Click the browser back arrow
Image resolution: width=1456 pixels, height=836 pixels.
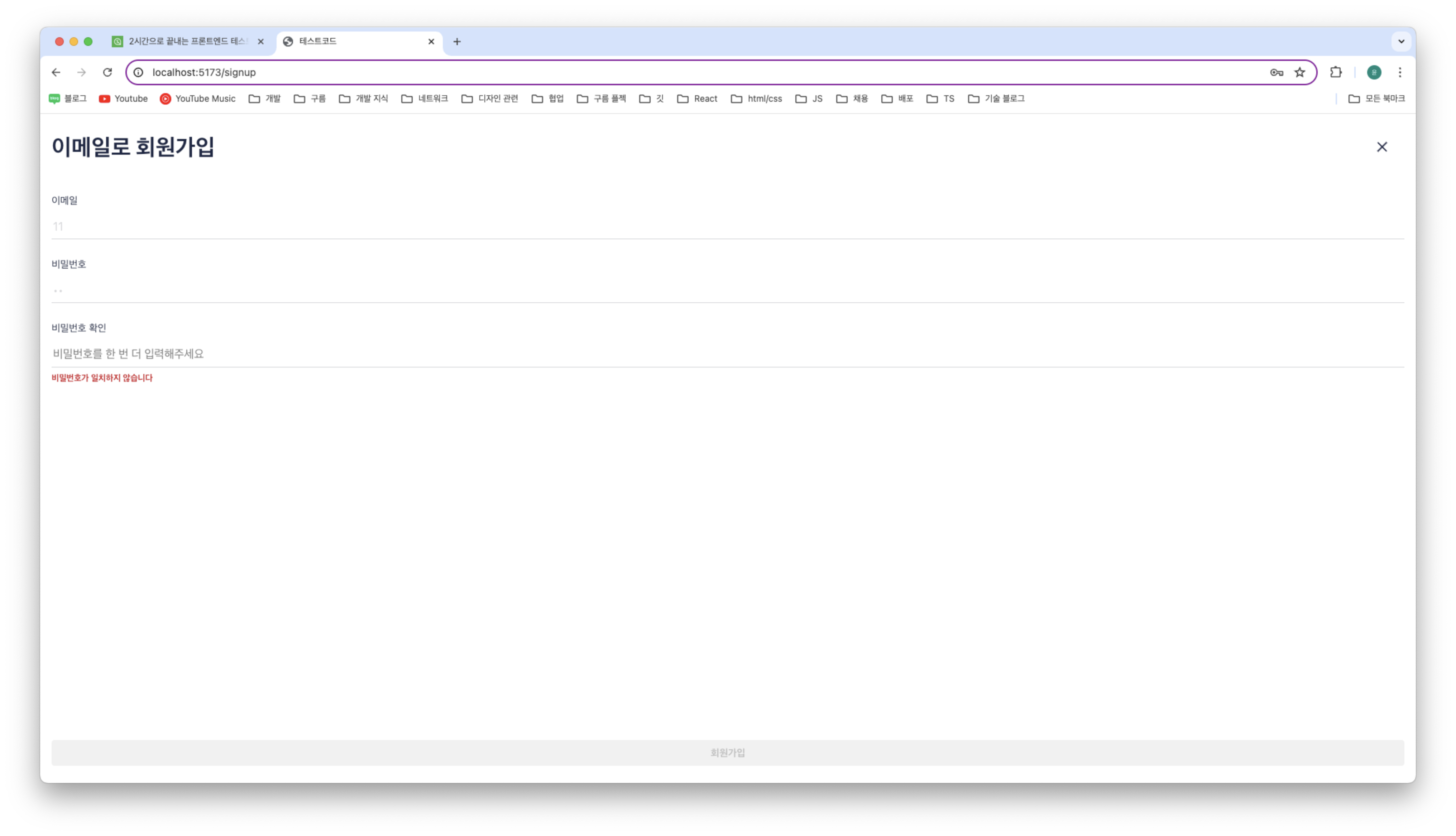(56, 72)
